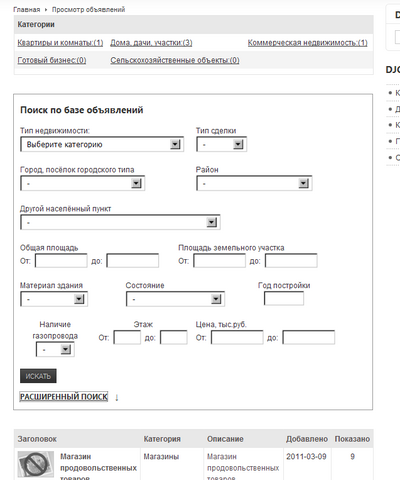Open the 'Город, посёлок городского типа' dropdown

pos(82,183)
